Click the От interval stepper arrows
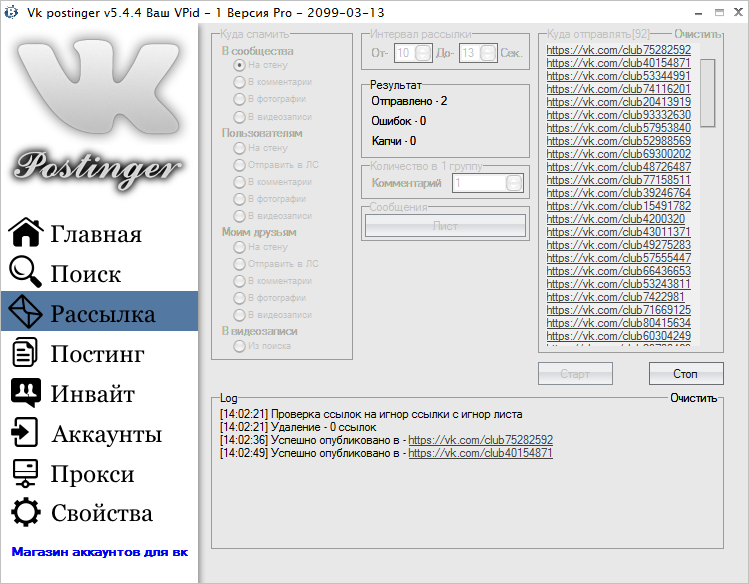 (423, 53)
